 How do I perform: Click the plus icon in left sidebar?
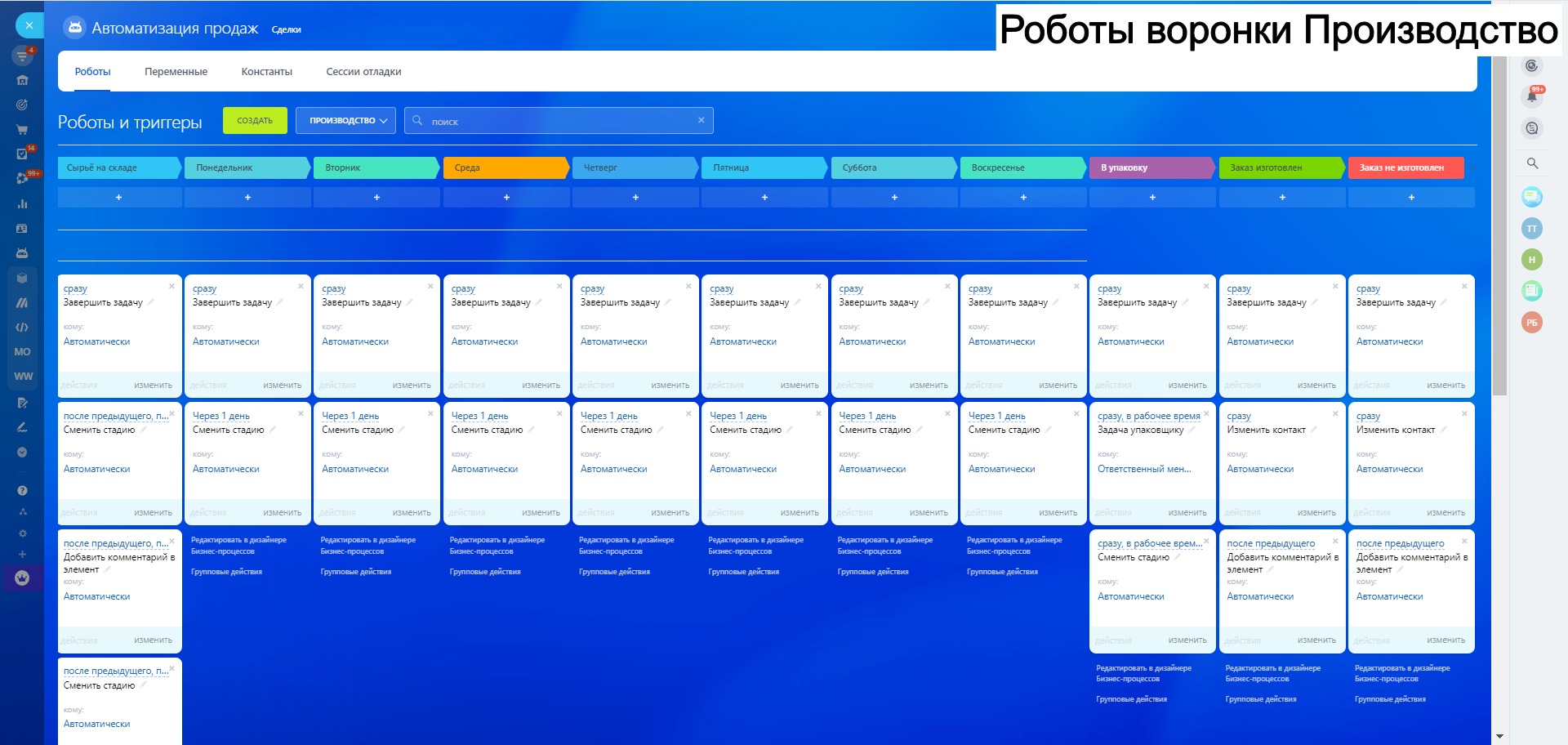(23, 555)
